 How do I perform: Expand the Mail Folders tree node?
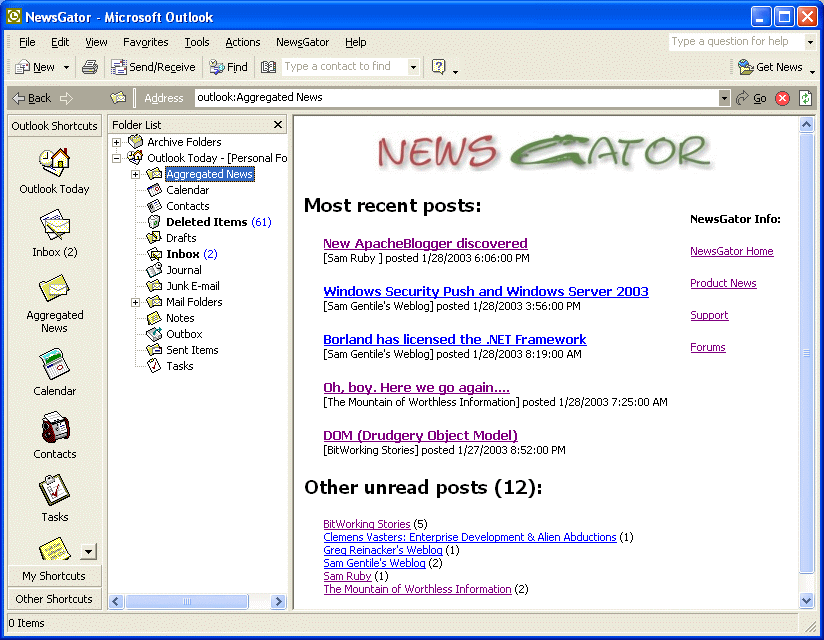coord(136,302)
